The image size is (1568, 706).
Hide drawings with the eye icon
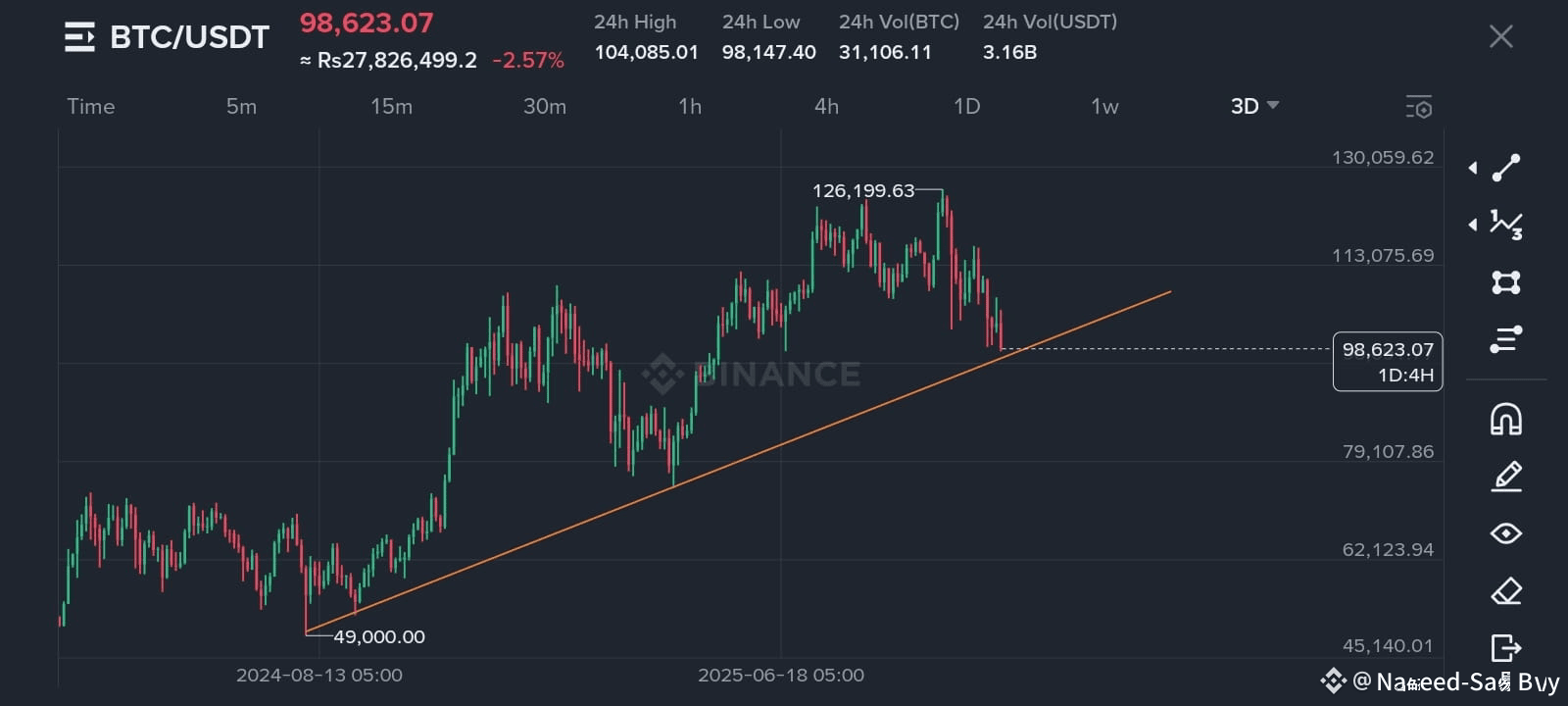point(1506,533)
